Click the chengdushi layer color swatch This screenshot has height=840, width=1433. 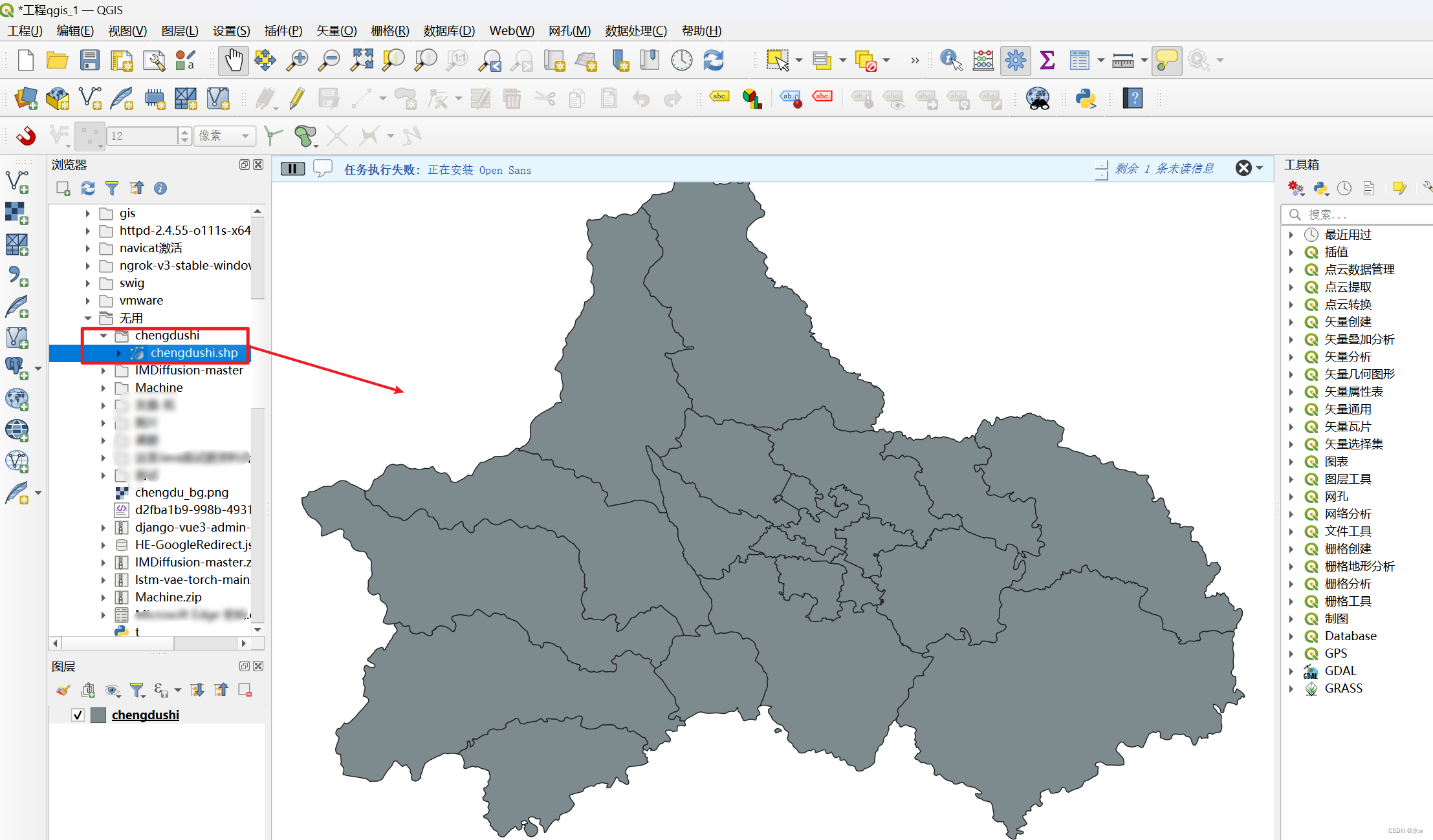(98, 715)
